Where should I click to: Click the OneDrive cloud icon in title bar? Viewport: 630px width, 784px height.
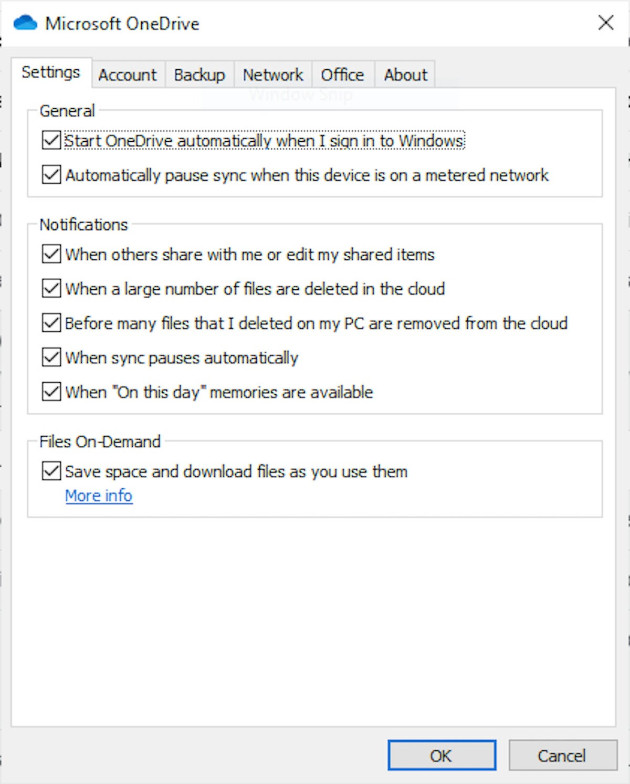25,22
